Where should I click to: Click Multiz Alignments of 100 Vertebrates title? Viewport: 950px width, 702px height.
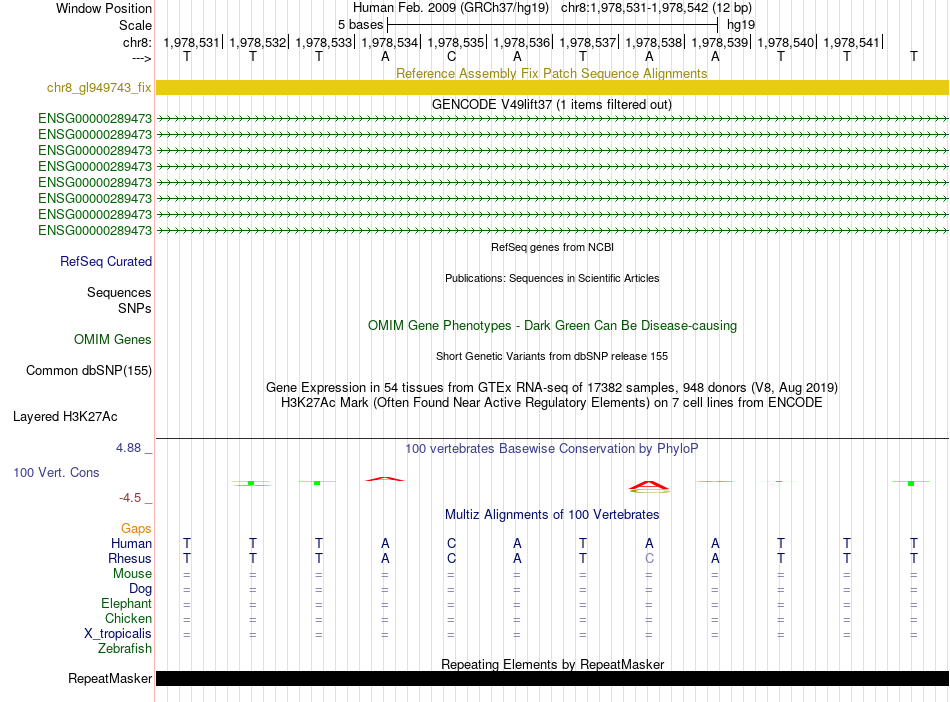pyautogui.click(x=552, y=514)
